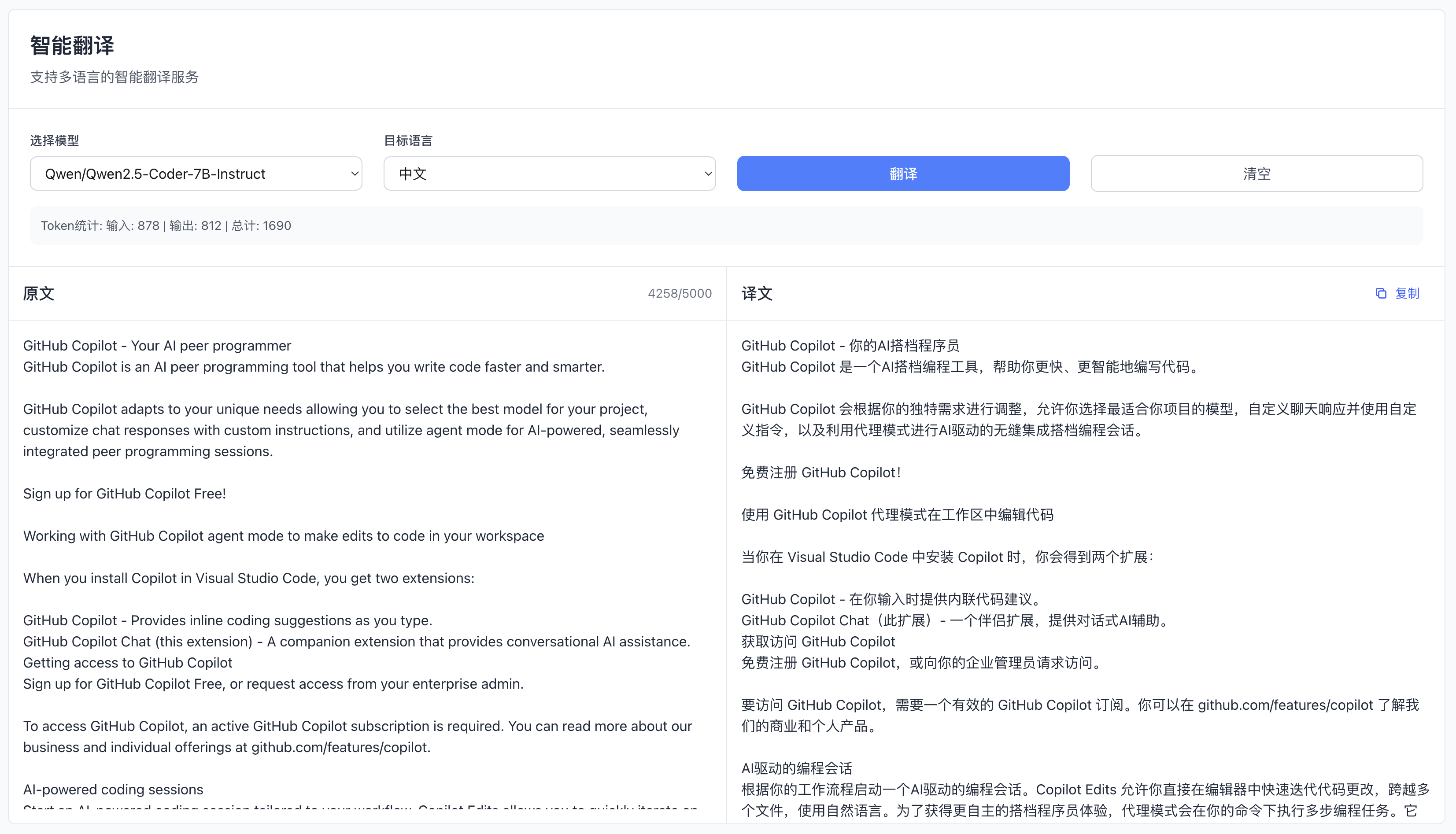Click the chevron arrow of language selector
The width and height of the screenshot is (1456, 834).
[708, 173]
